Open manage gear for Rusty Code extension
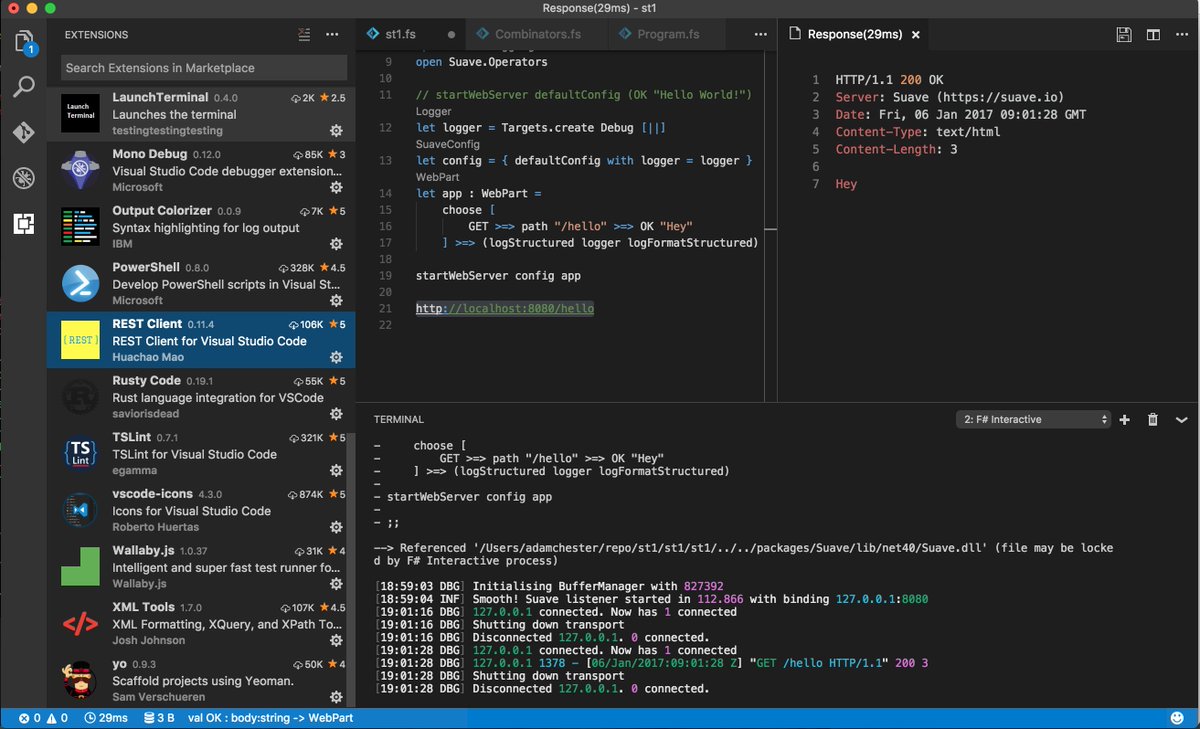Viewport: 1200px width, 729px height. (x=336, y=414)
